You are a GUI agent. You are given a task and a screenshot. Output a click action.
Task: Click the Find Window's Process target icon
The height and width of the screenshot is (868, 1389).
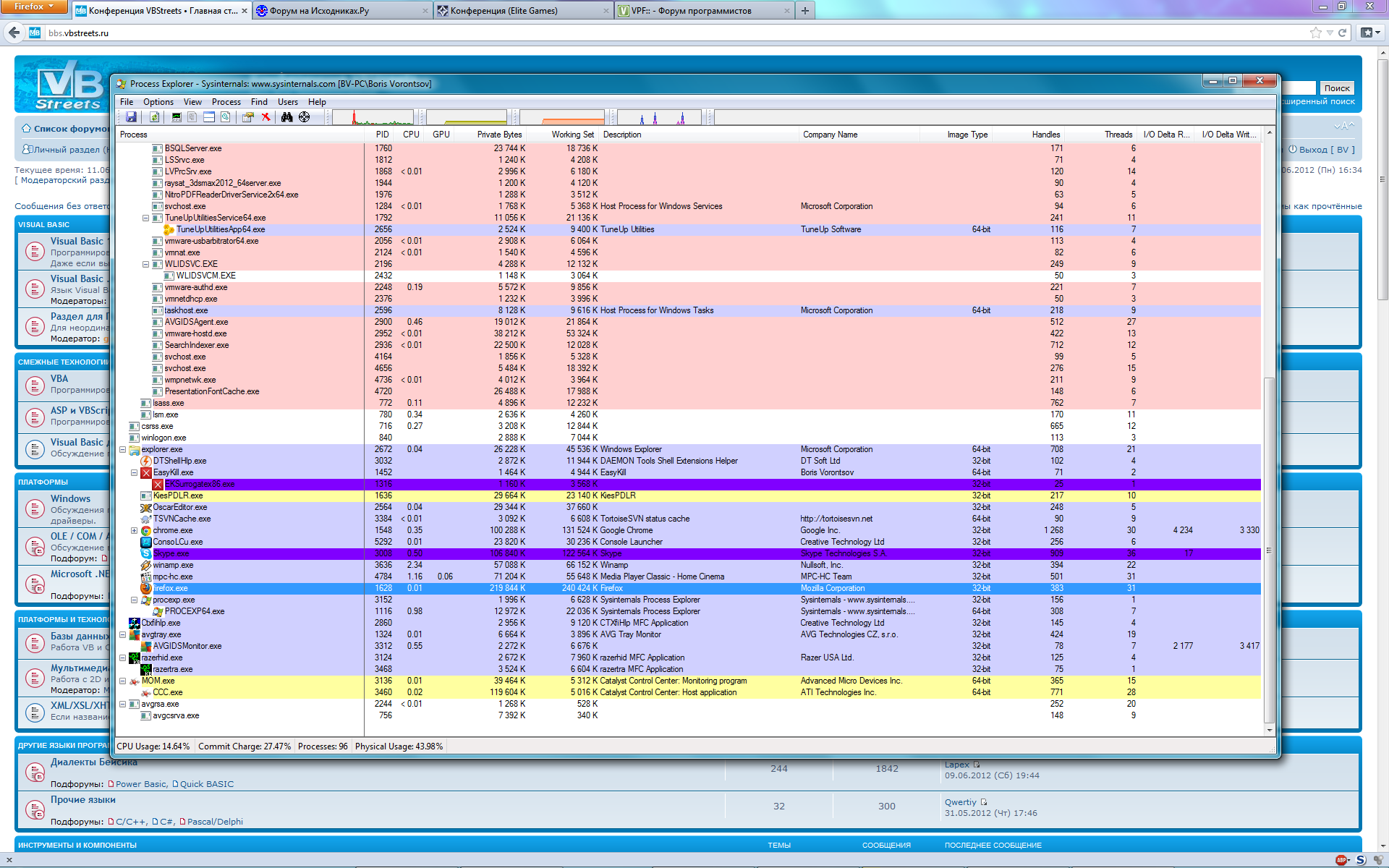point(304,116)
